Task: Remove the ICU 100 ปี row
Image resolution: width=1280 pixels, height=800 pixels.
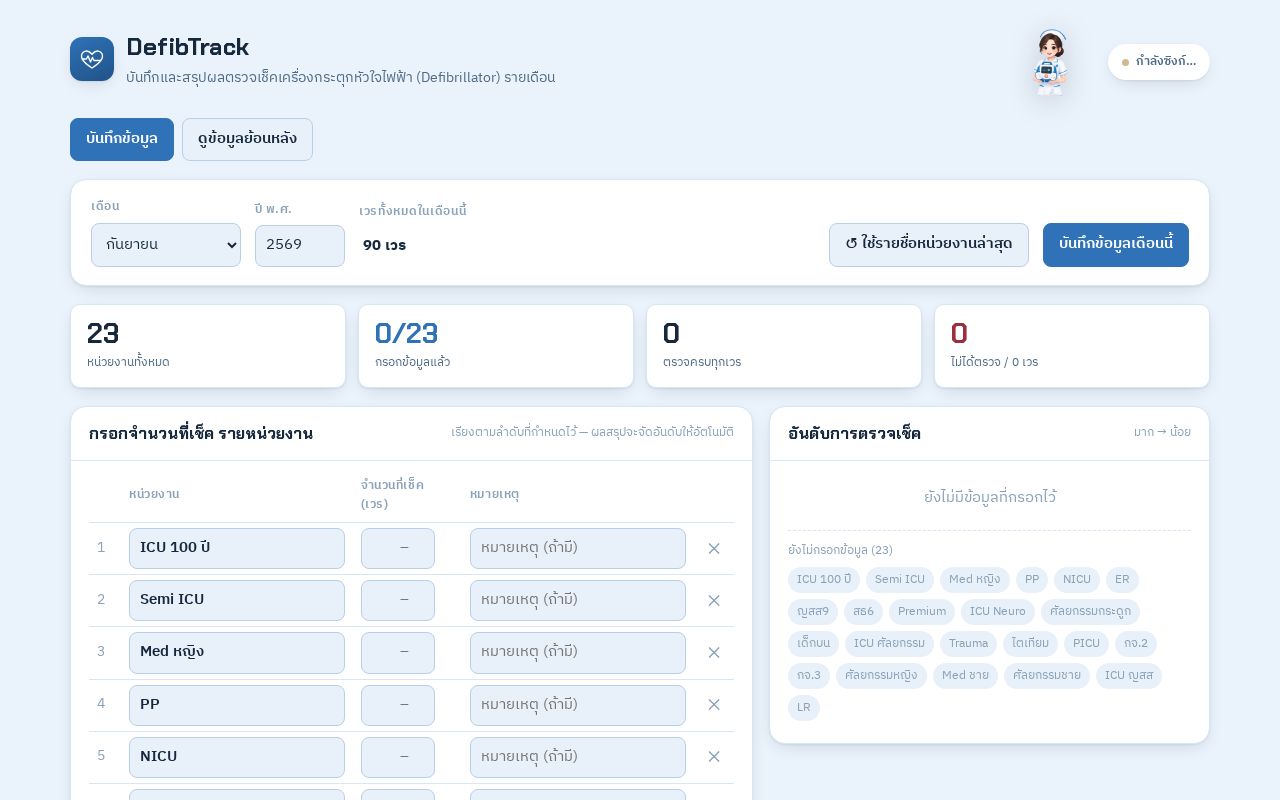Action: pyautogui.click(x=714, y=548)
